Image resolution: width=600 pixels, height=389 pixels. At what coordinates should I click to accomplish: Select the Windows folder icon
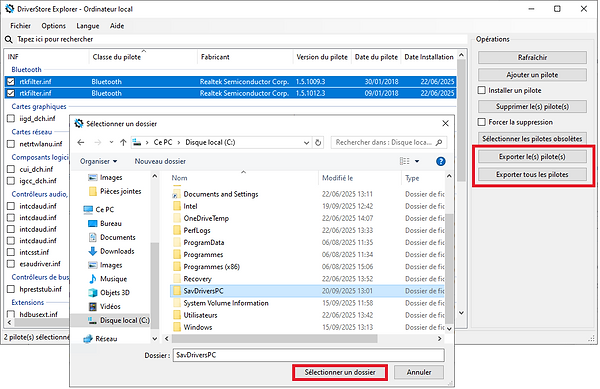point(177,327)
